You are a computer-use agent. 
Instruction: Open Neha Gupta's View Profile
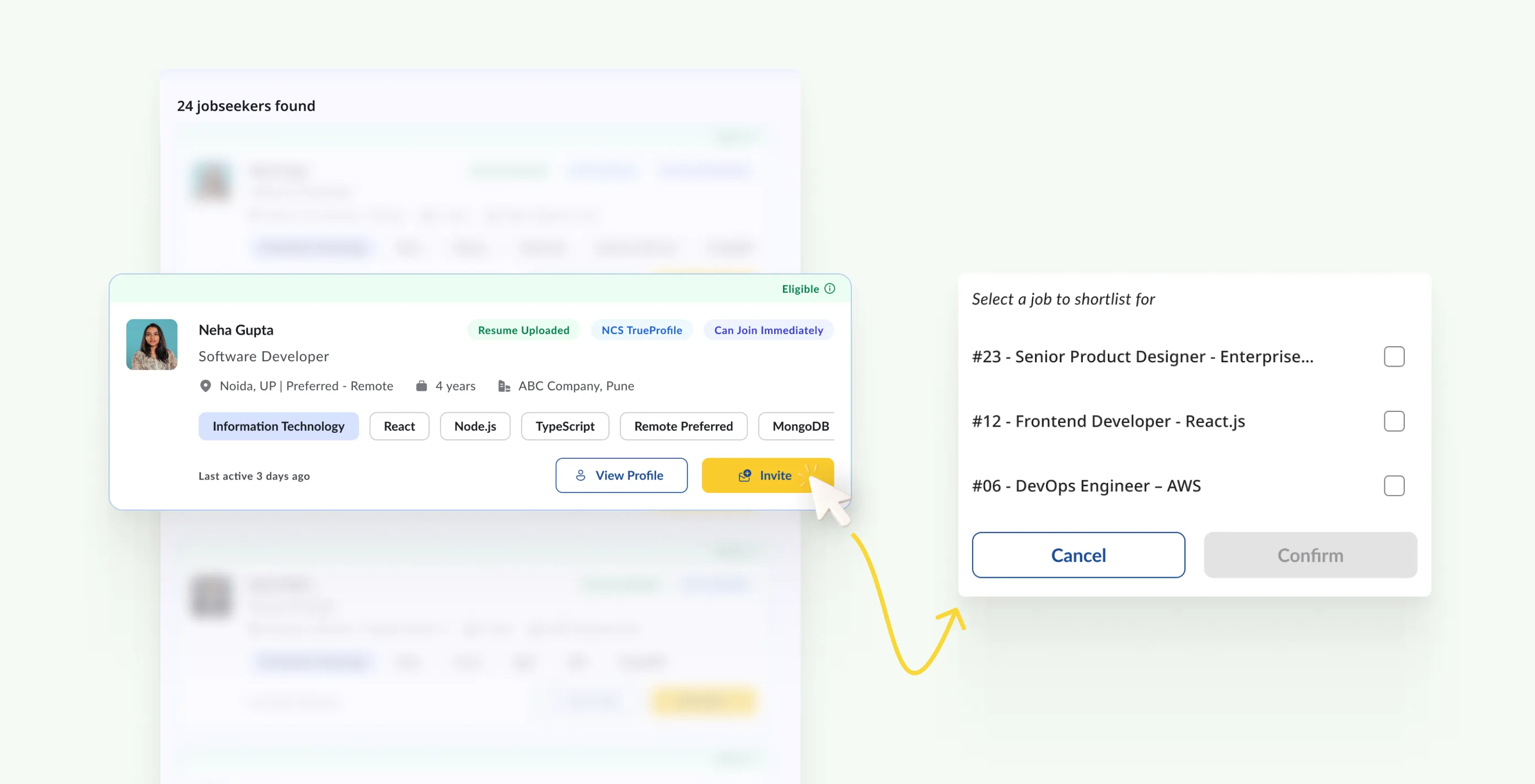(x=621, y=475)
